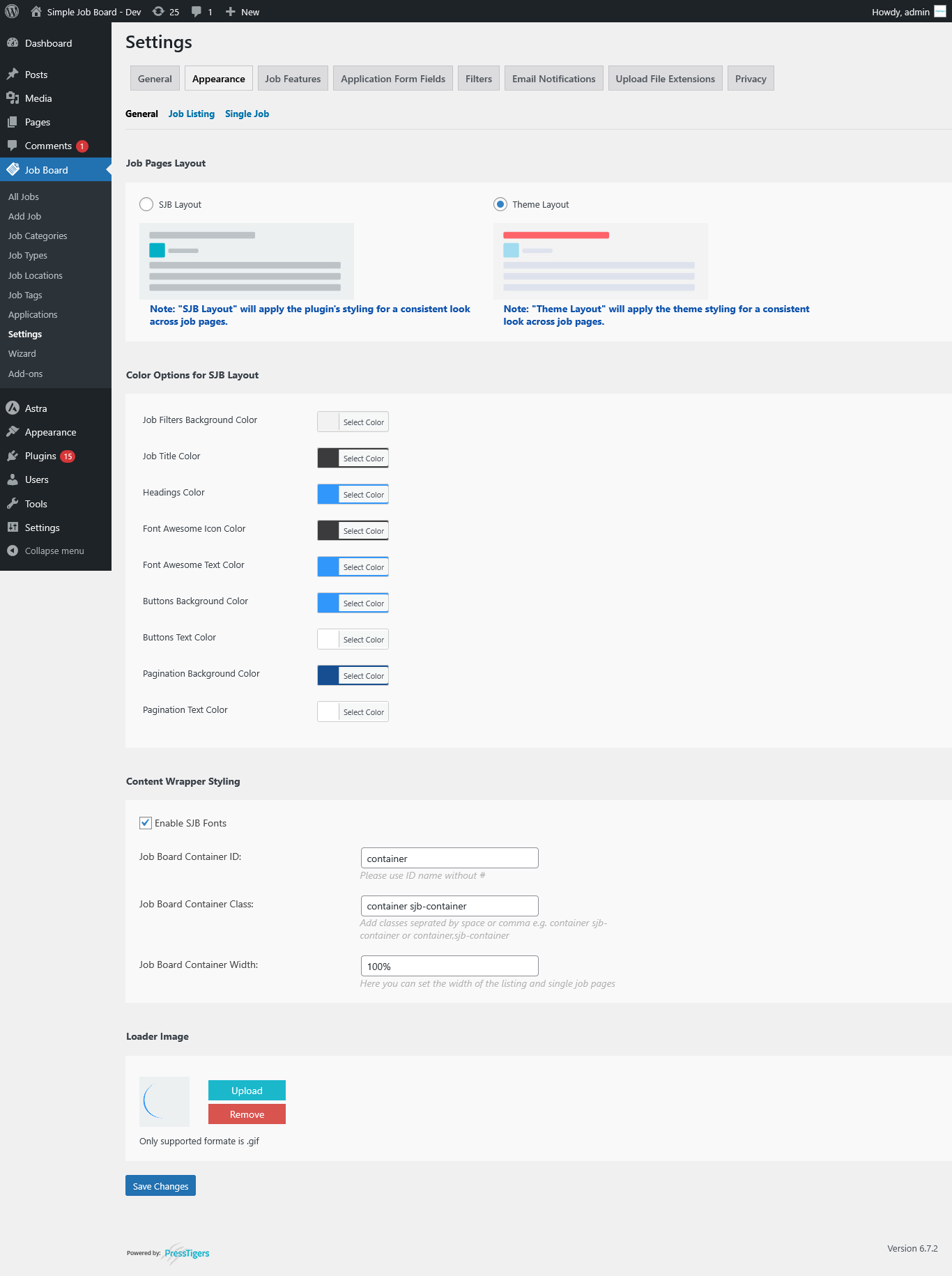
Task: Click the Collapse menu arrow icon
Action: coord(13,551)
